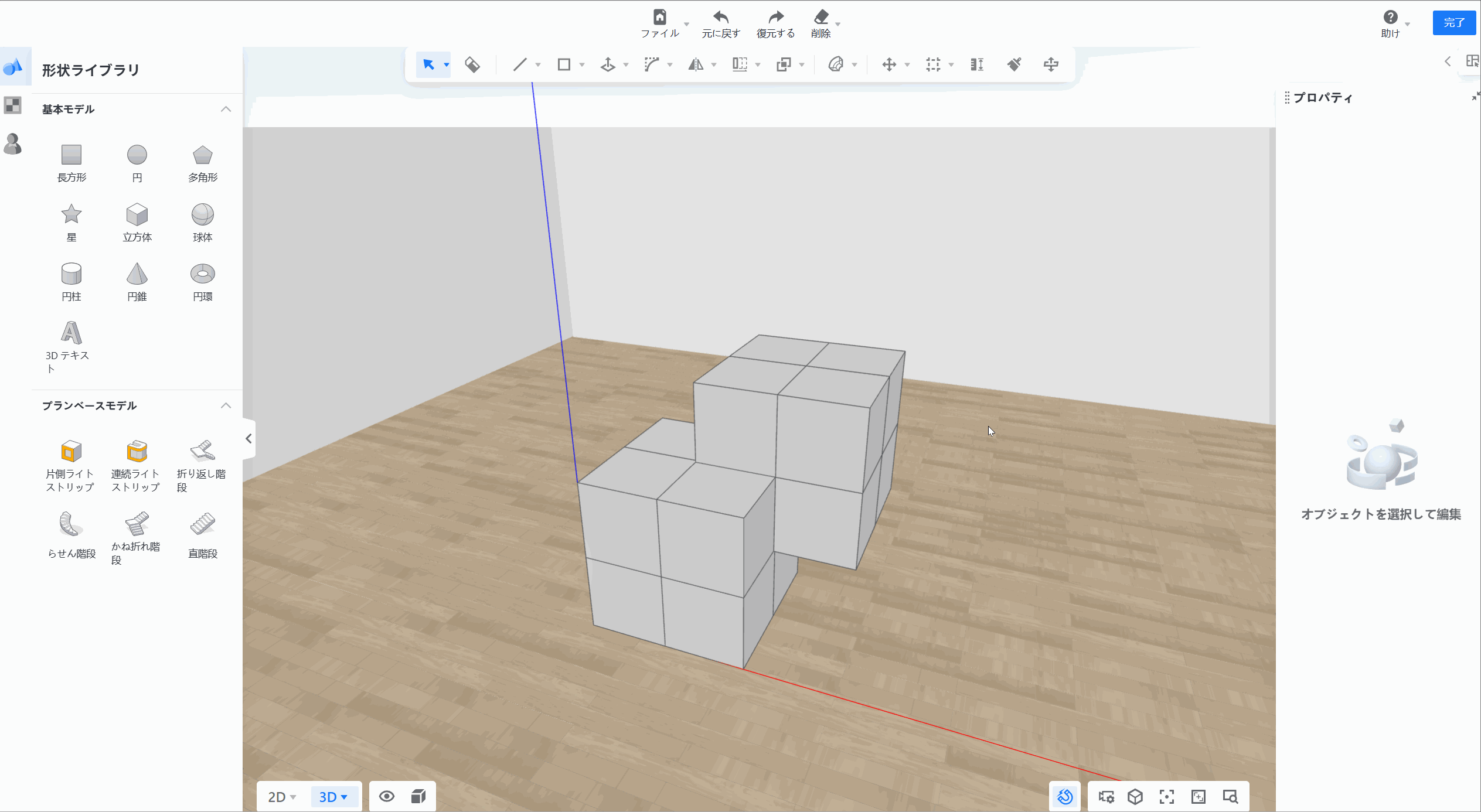Activate the push/pull extrude tool
This screenshot has height=812, width=1481.
(x=608, y=64)
